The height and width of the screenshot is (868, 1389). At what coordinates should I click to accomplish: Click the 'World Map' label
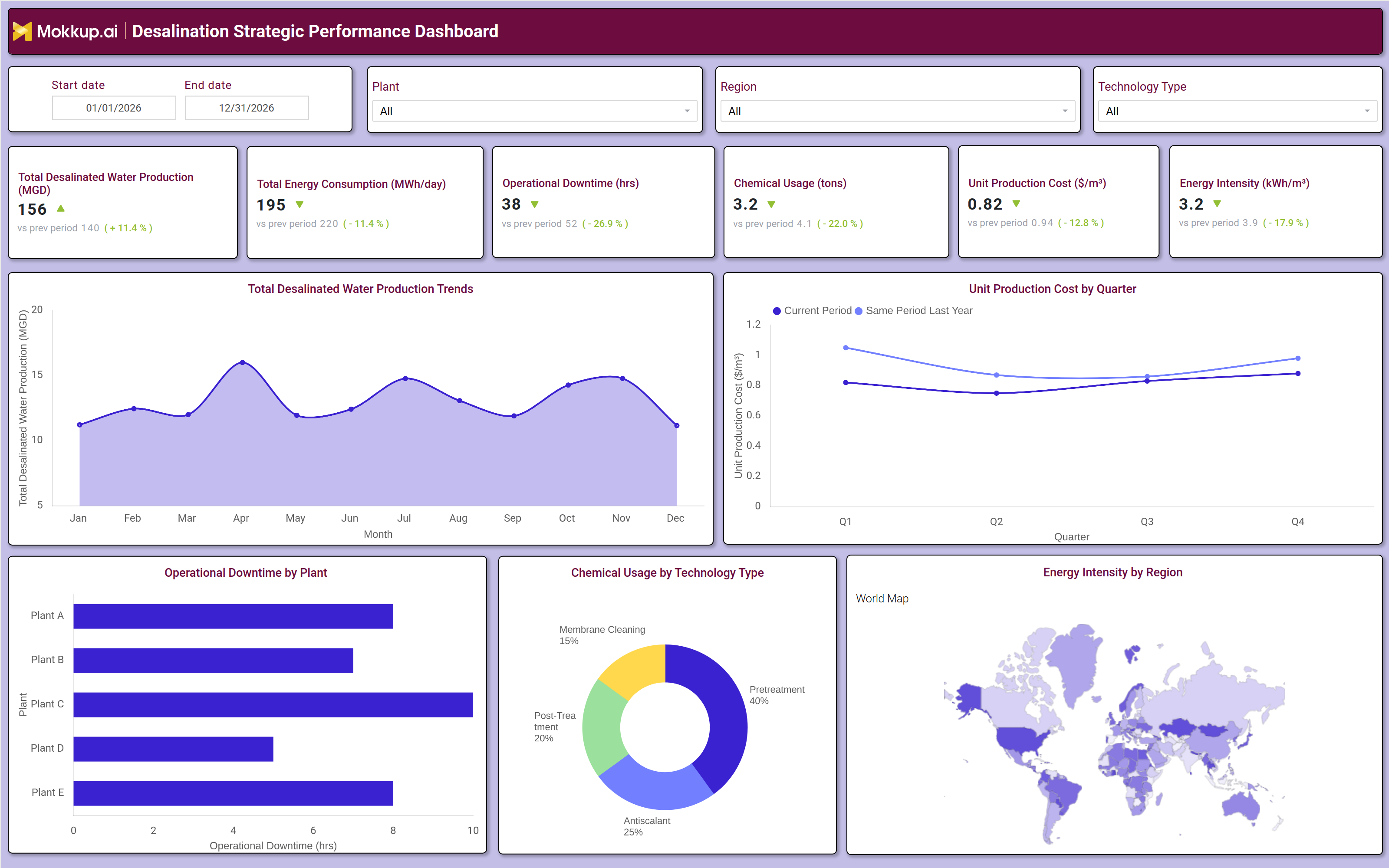[x=882, y=598]
